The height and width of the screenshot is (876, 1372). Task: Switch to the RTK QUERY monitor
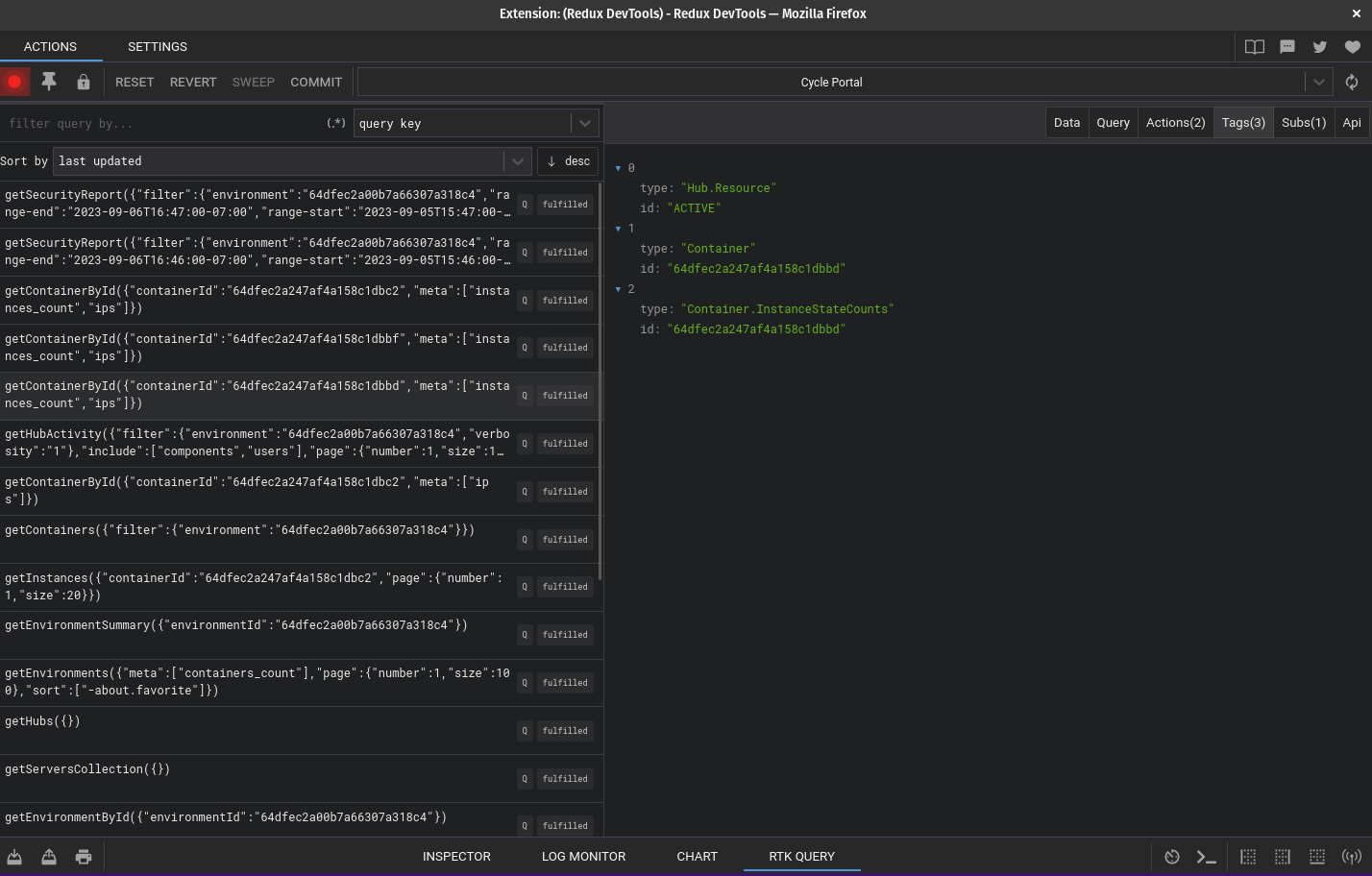(802, 857)
